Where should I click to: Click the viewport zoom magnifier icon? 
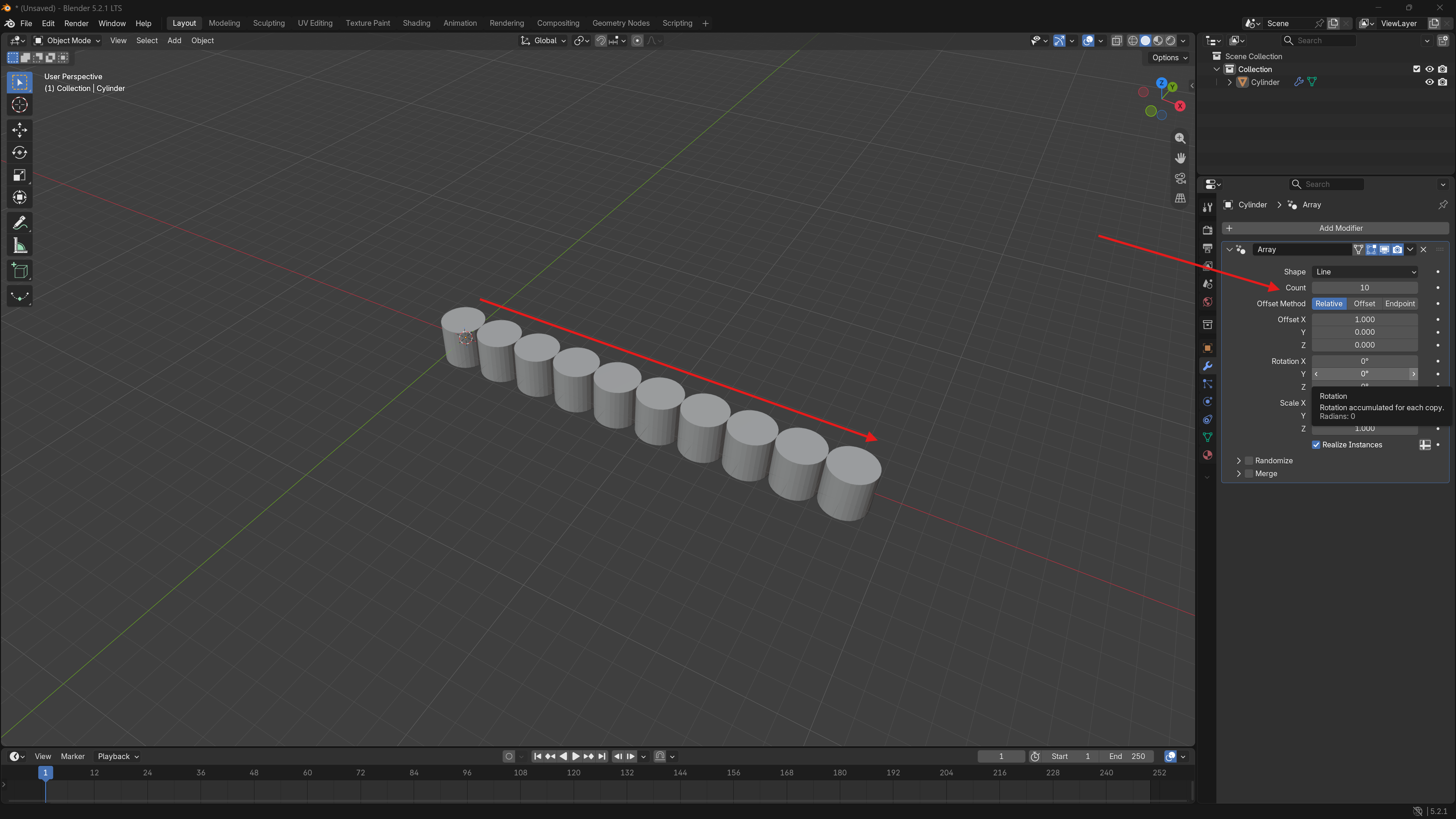pos(1180,138)
